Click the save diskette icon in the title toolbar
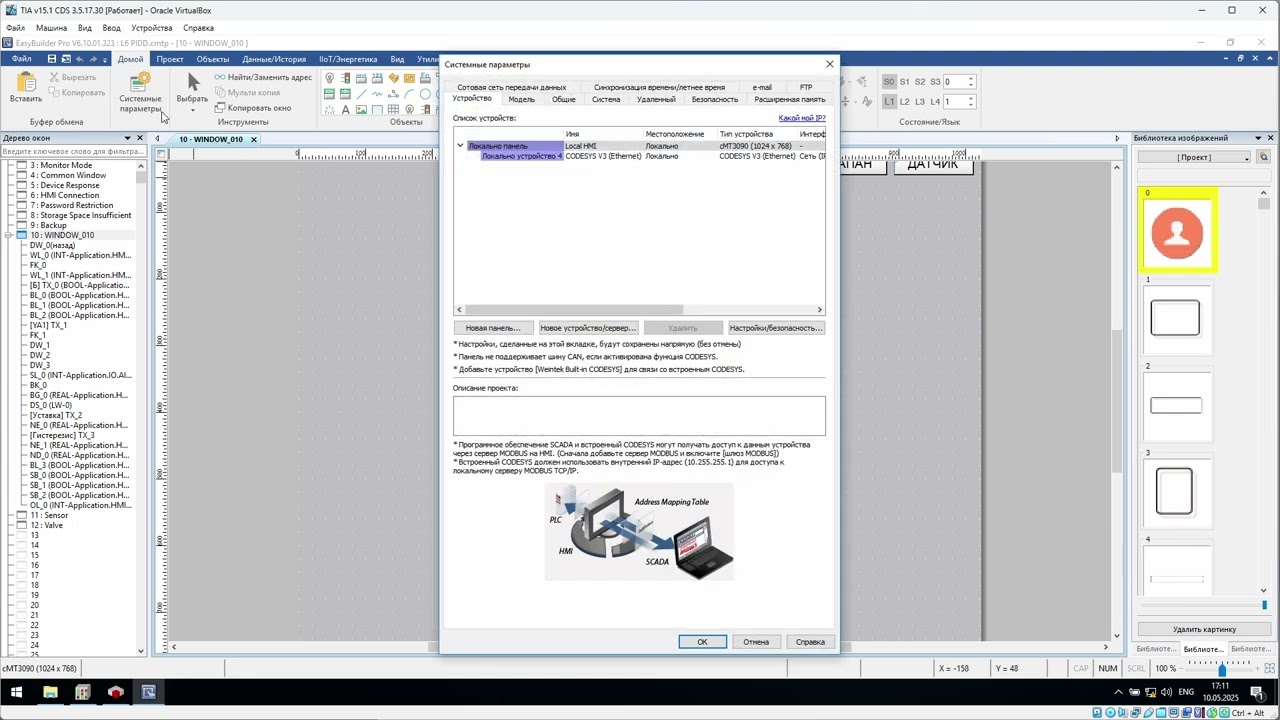Screen dimensions: 1280x720 (52, 59)
